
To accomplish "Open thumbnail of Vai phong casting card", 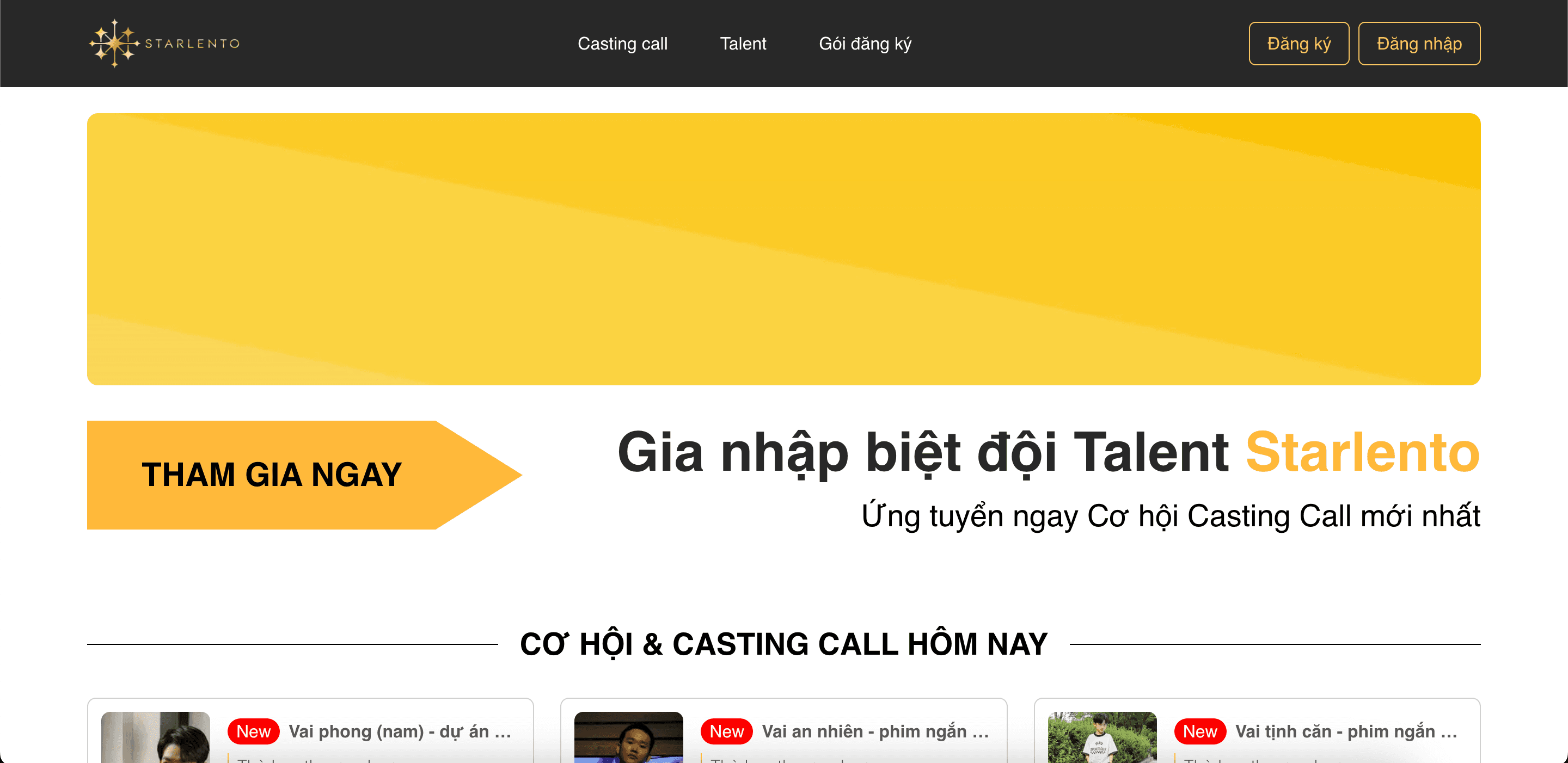I will (155, 737).
